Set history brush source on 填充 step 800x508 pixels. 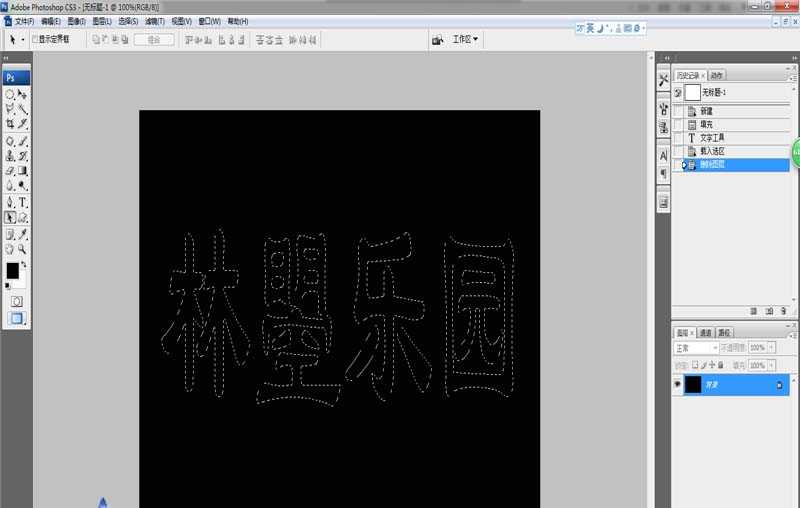point(679,124)
